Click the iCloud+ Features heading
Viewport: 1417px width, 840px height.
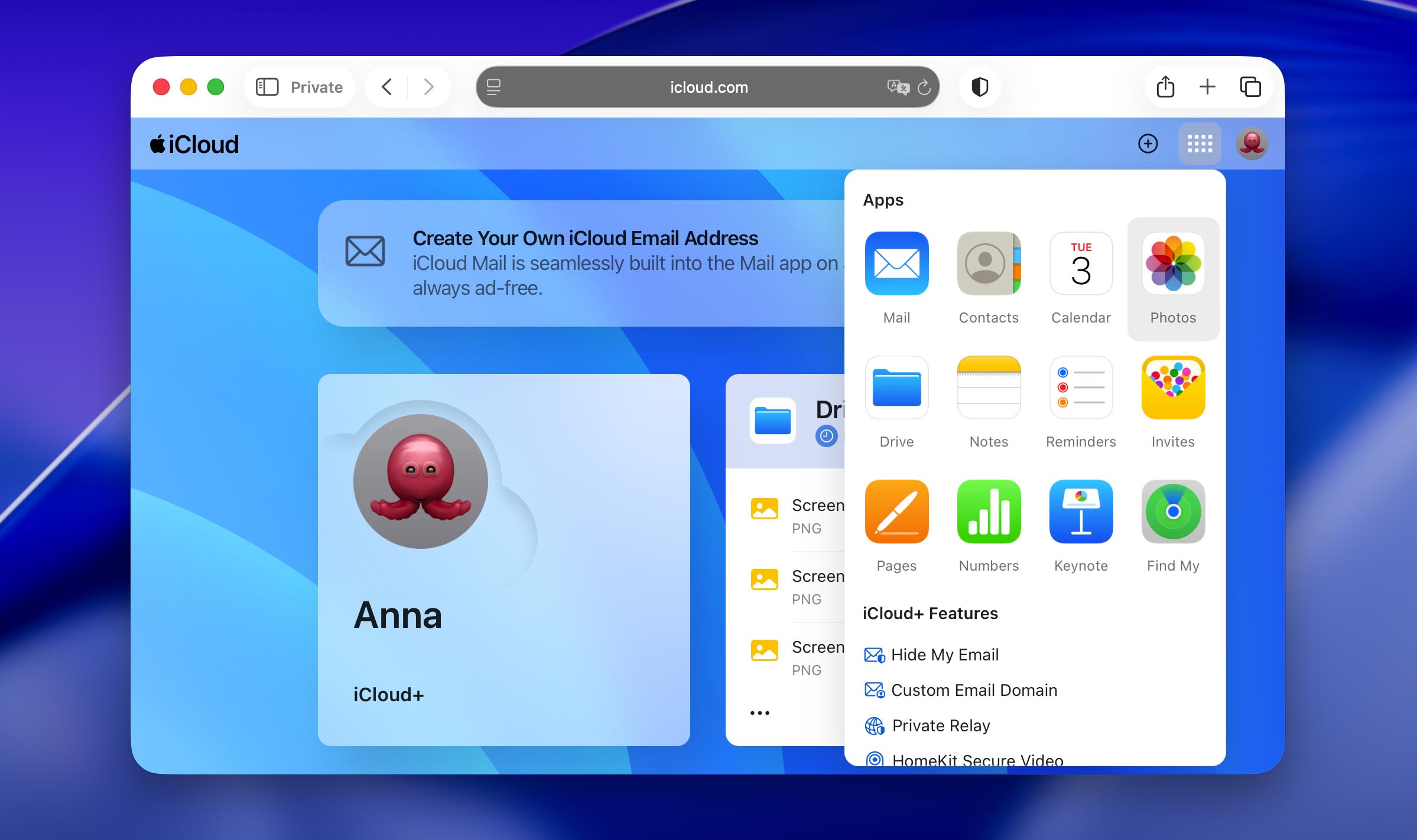[x=930, y=613]
